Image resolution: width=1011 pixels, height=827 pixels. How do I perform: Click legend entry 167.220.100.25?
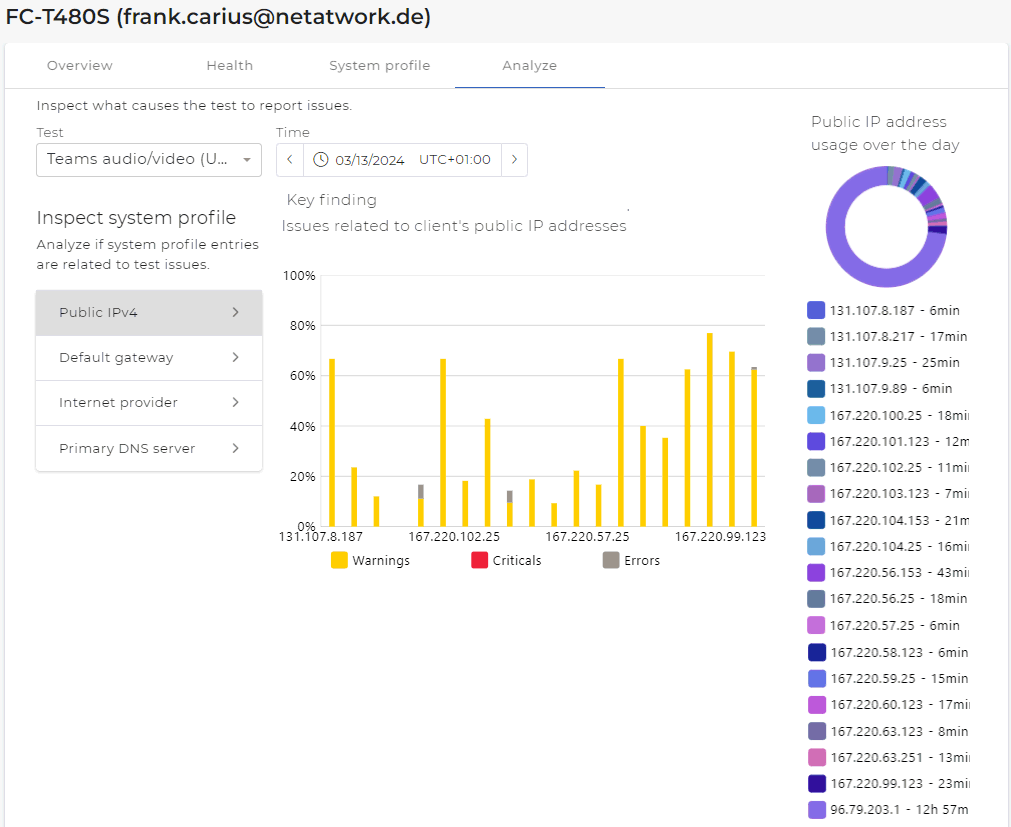pos(888,415)
